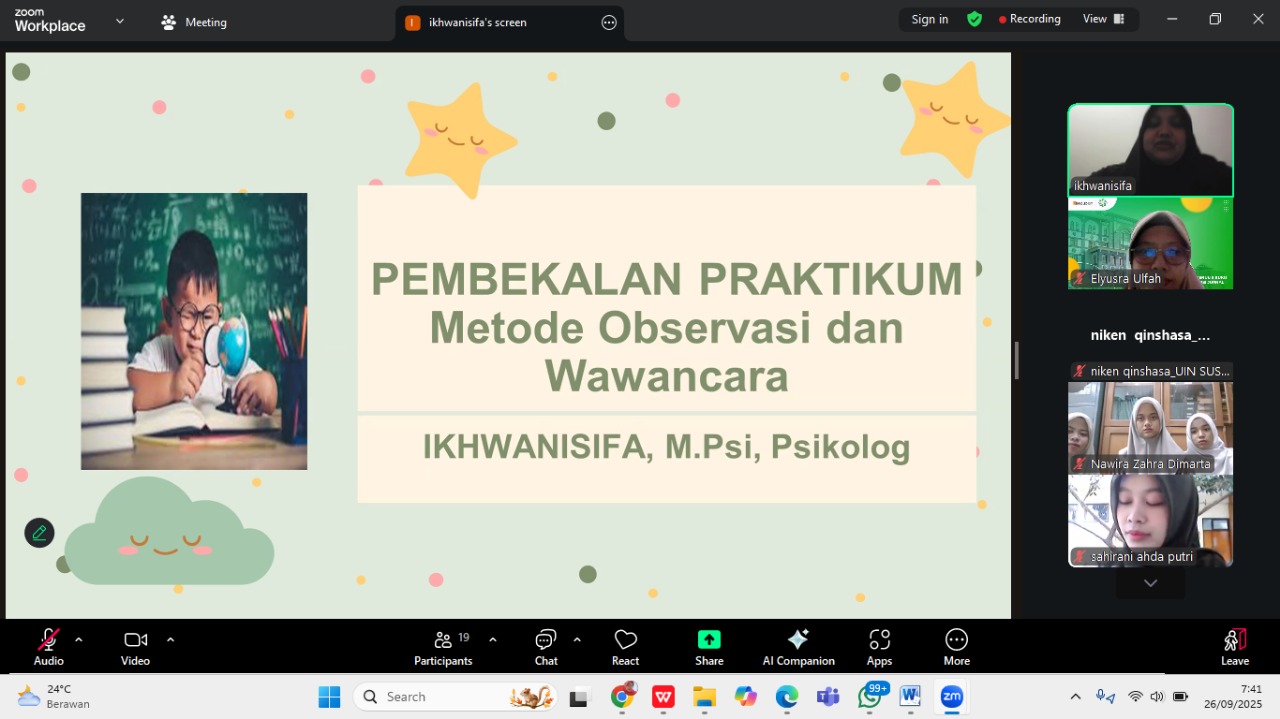Click the panel resize divider handle

(1016, 360)
